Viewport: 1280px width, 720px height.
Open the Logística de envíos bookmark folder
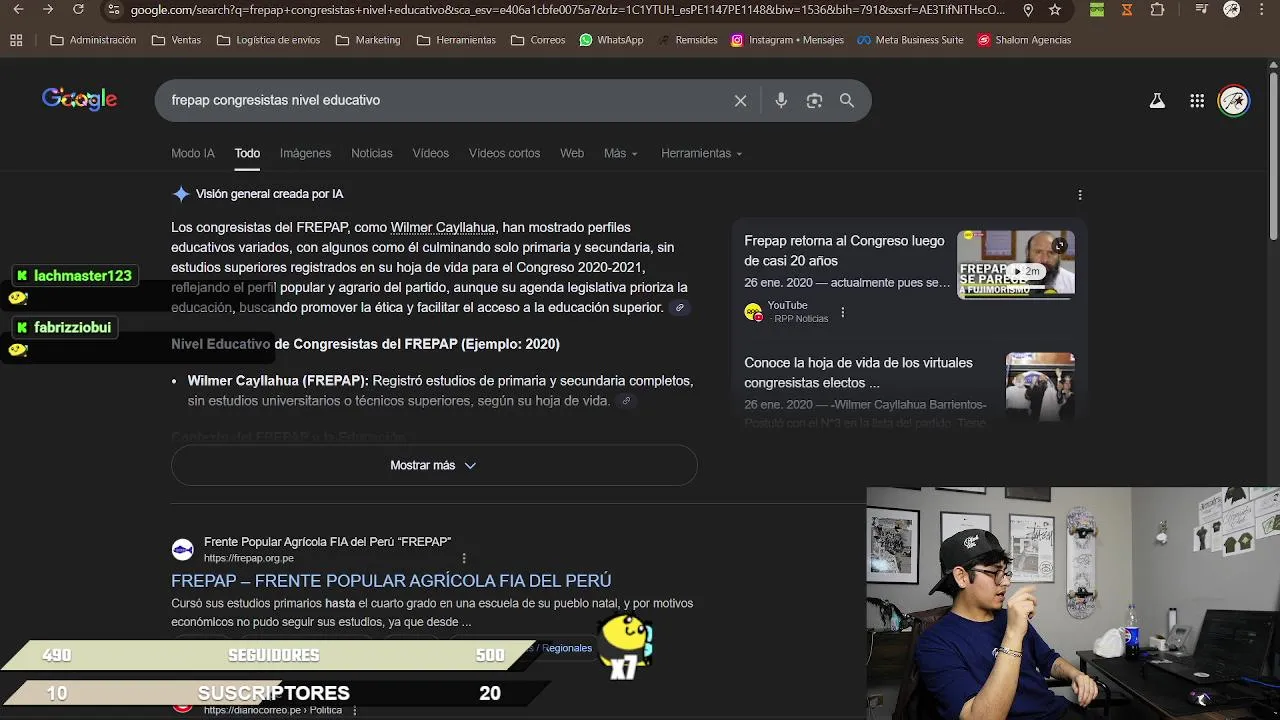coord(268,40)
